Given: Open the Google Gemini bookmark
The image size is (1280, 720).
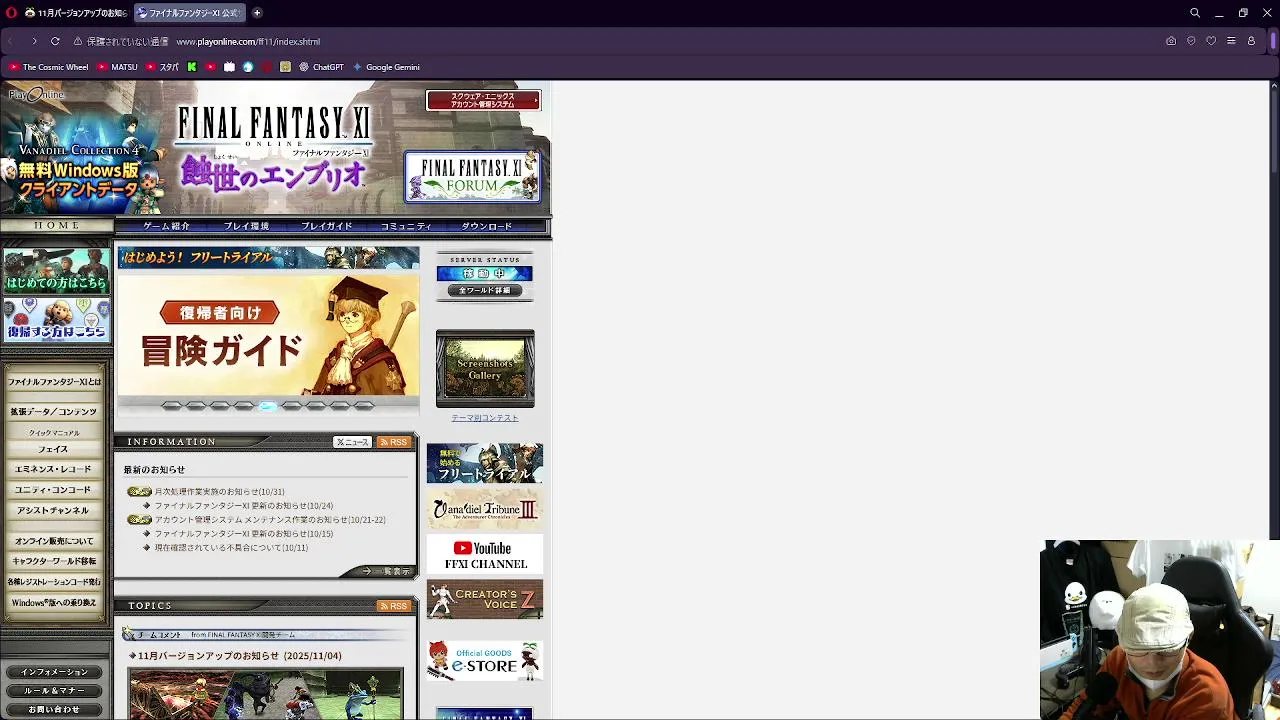Looking at the screenshot, I should [386, 67].
